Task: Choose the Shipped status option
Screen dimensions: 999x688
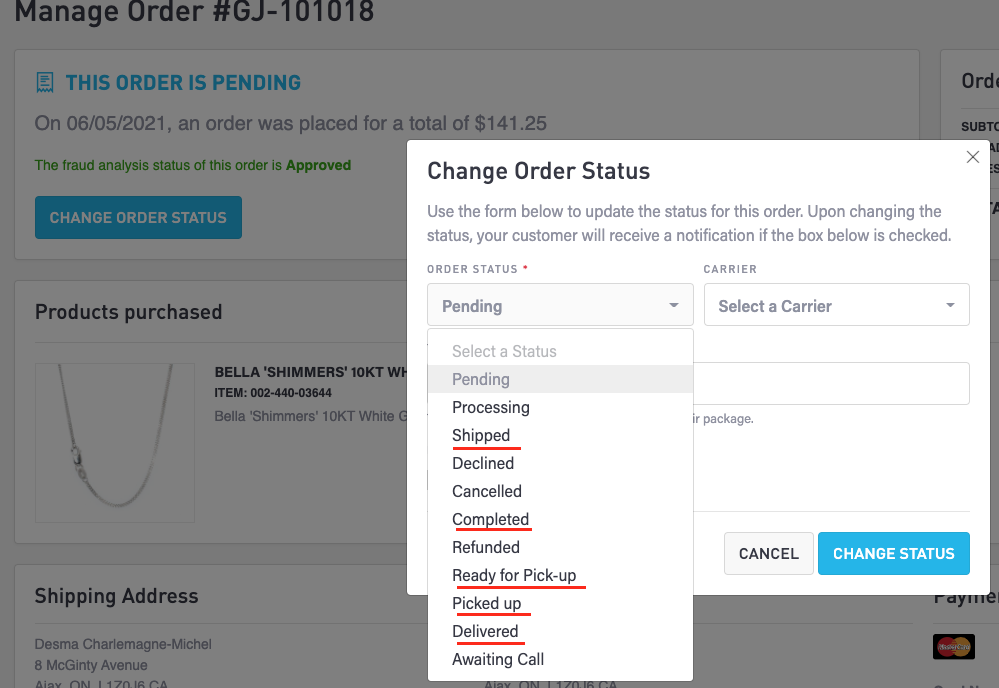Action: [481, 435]
